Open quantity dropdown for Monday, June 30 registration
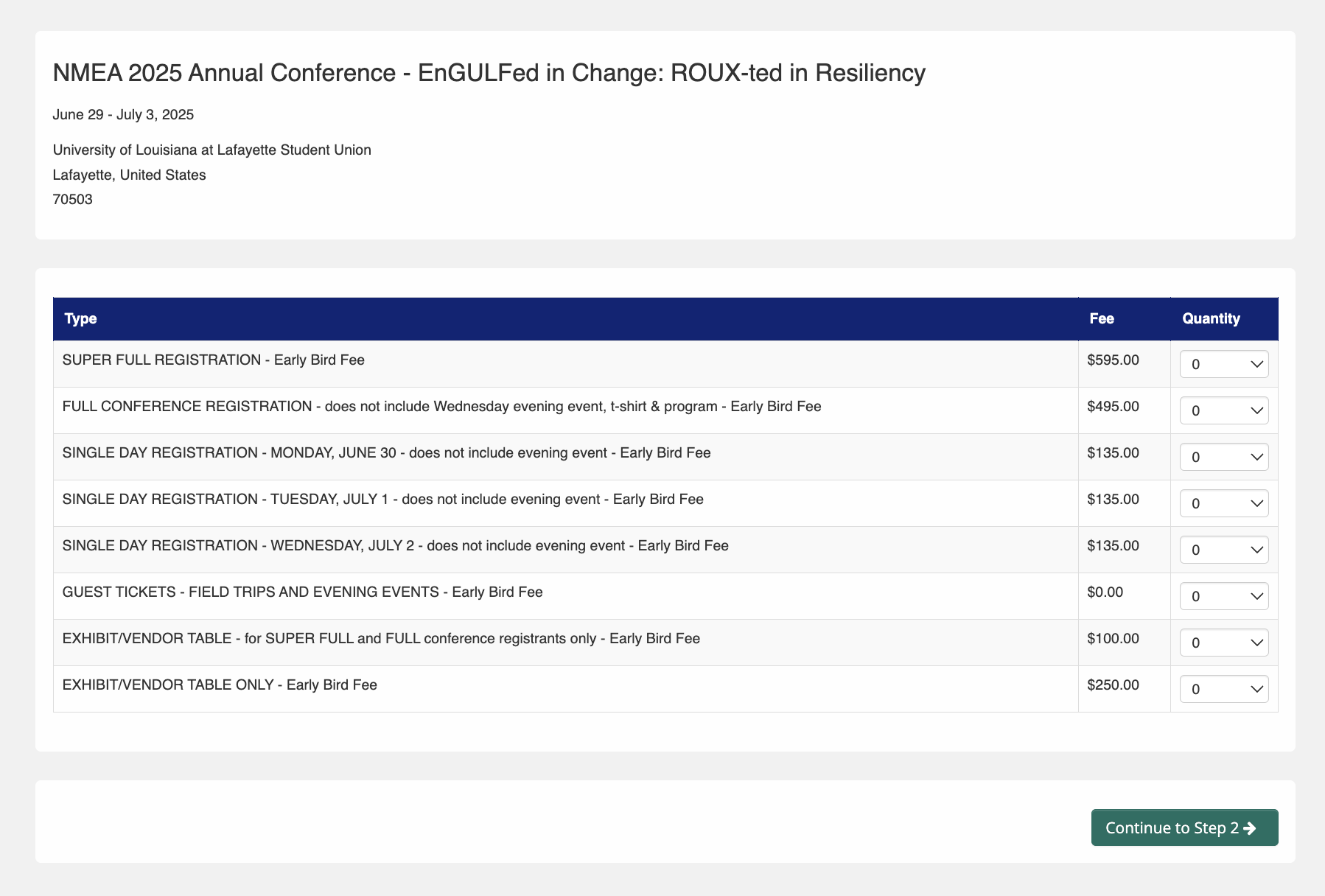1325x896 pixels. tap(1224, 457)
